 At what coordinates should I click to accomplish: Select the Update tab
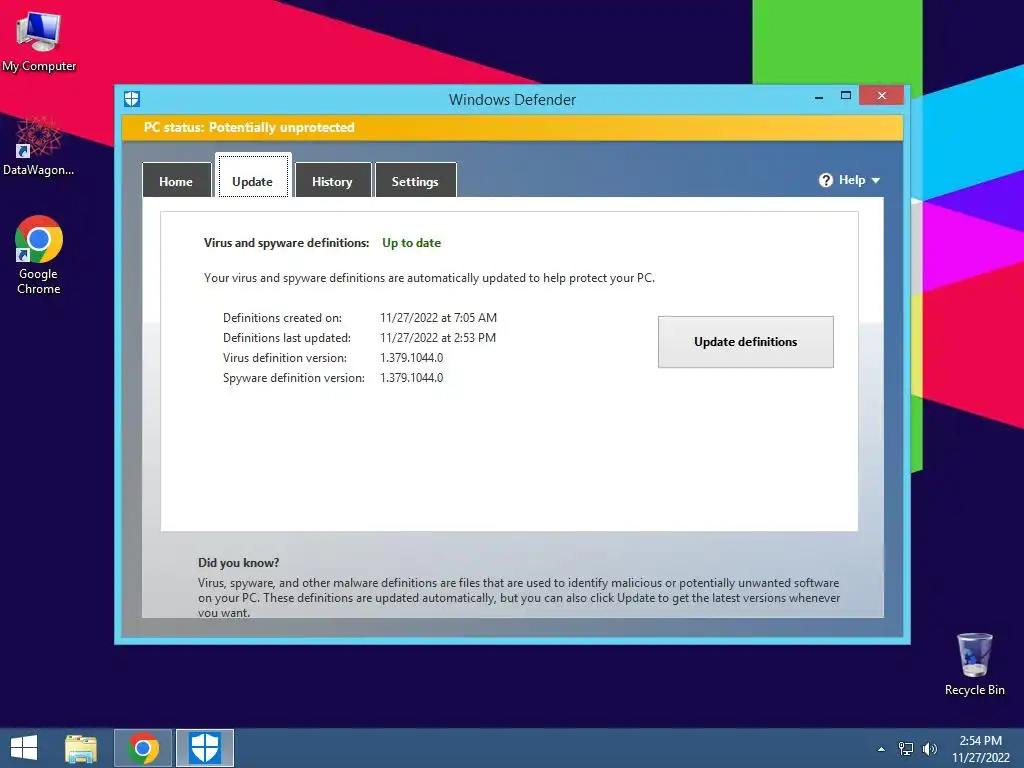pos(253,175)
